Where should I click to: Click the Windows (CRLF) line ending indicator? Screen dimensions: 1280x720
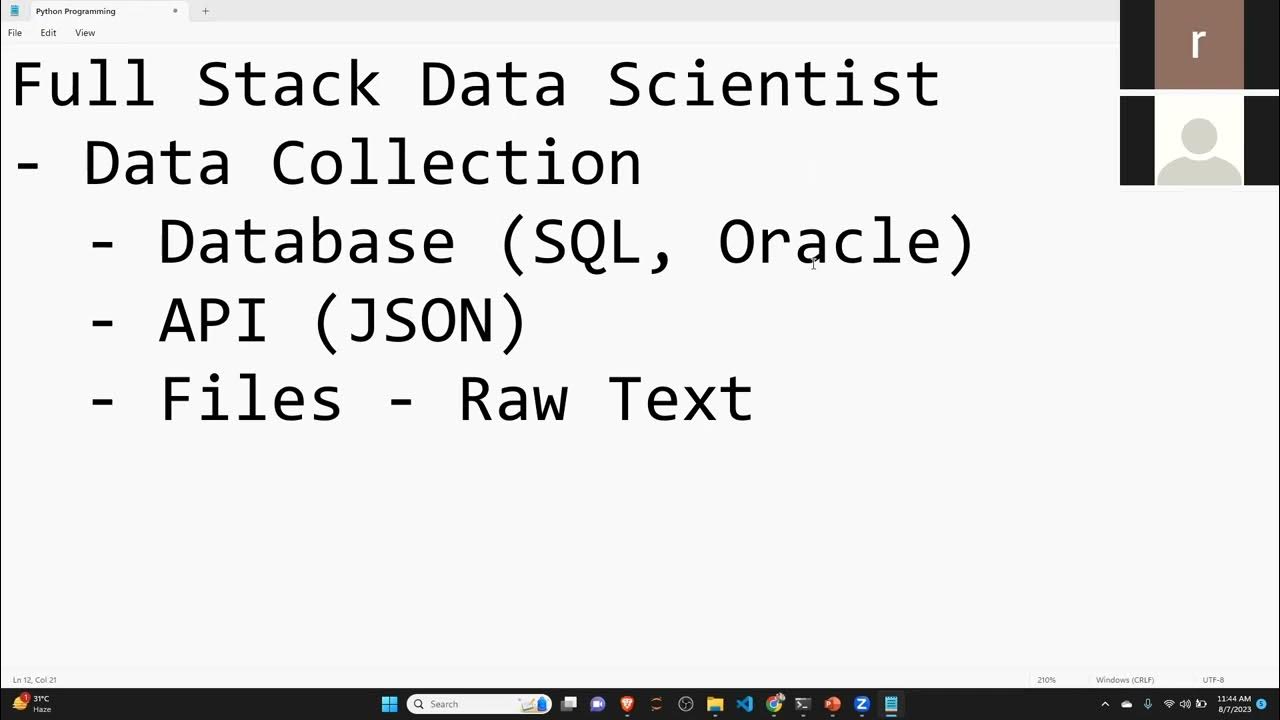click(x=1125, y=680)
